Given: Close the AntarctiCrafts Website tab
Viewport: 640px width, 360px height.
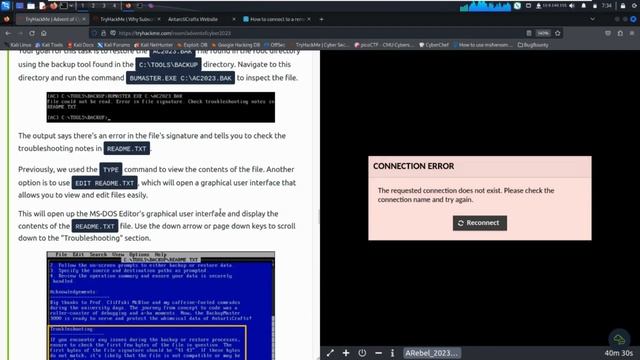Looking at the screenshot, I should pos(233,19).
